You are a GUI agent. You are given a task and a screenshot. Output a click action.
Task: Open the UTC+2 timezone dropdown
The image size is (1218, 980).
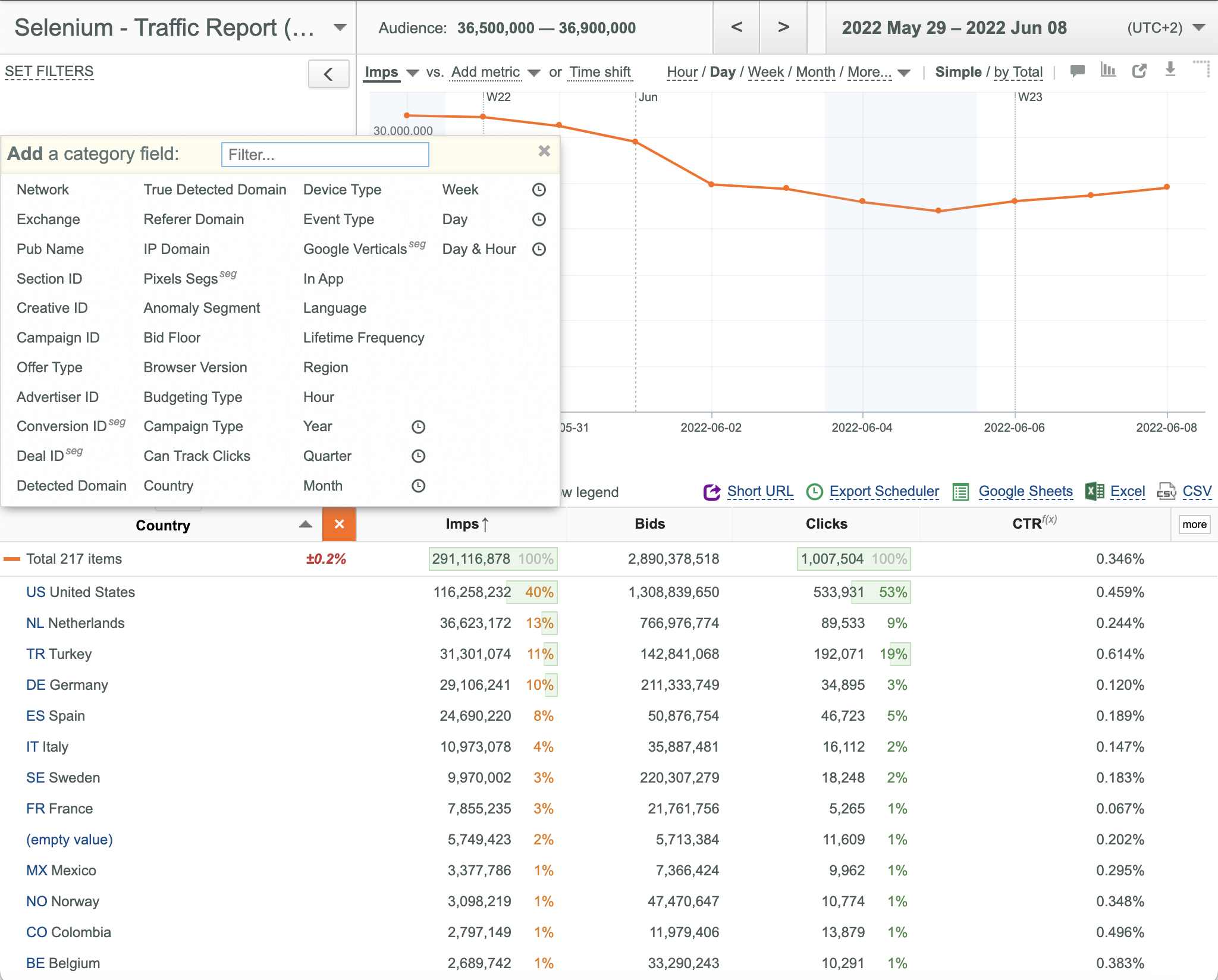[1199, 27]
